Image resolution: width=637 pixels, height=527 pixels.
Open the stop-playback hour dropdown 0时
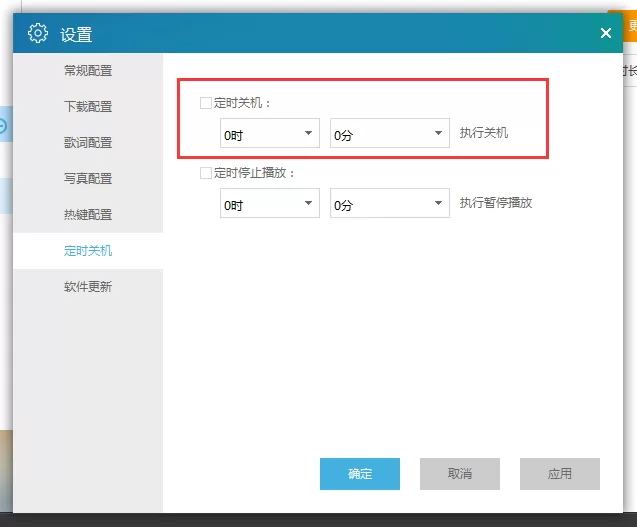pos(270,203)
